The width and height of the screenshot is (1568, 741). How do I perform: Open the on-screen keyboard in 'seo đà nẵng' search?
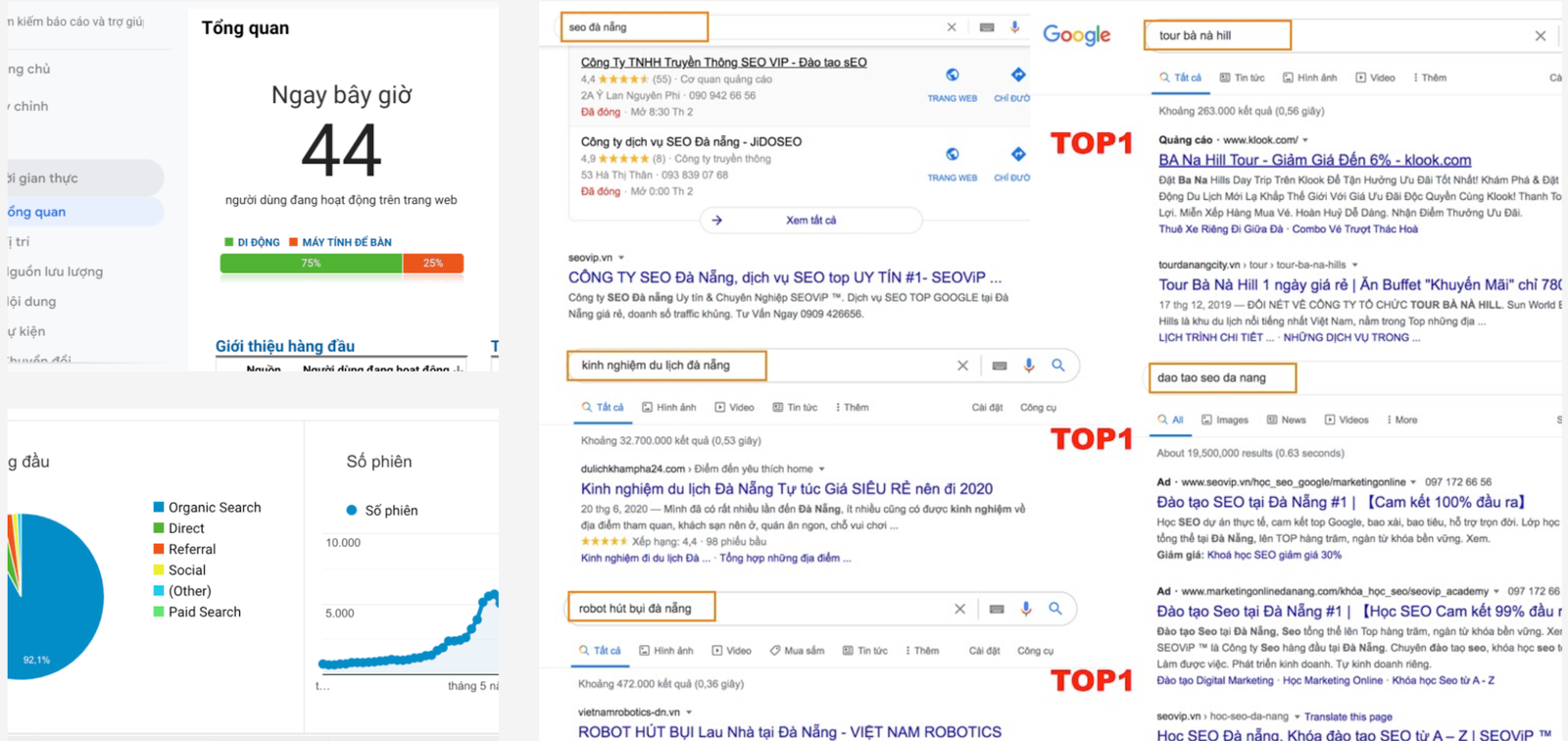[x=987, y=27]
